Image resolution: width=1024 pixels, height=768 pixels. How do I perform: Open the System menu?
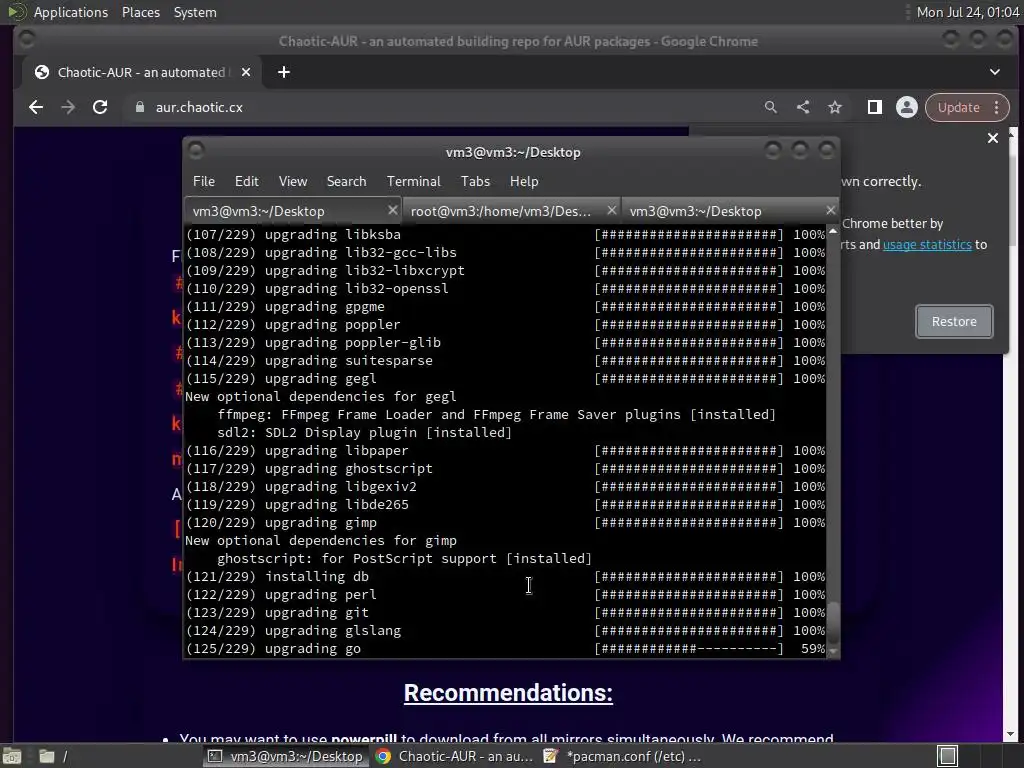click(195, 12)
